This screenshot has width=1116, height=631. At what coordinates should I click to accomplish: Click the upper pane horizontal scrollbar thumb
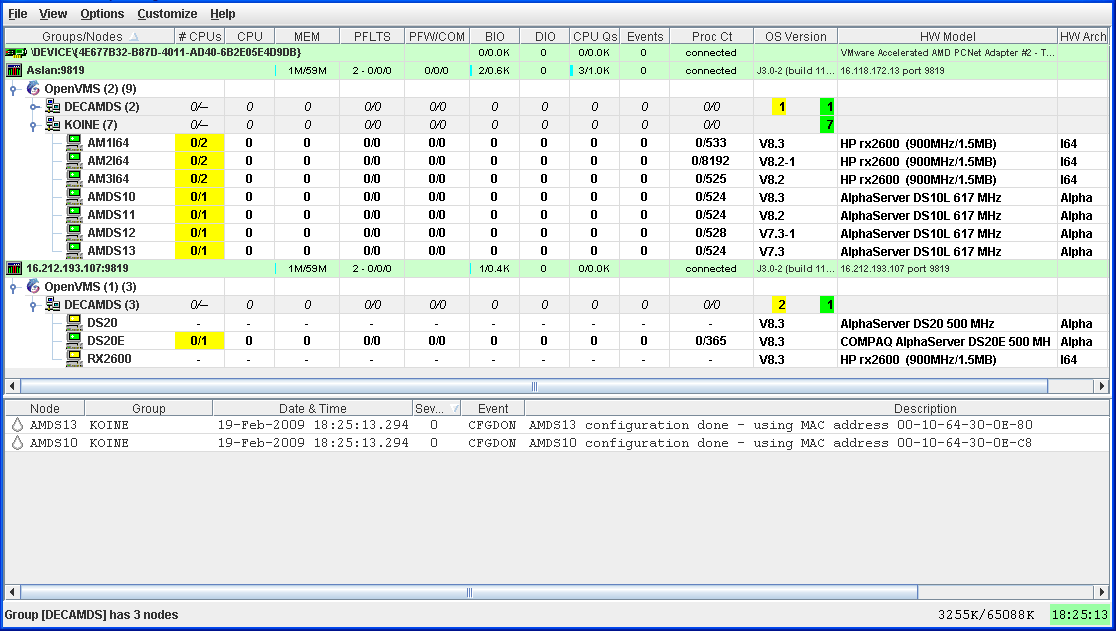pyautogui.click(x=534, y=386)
